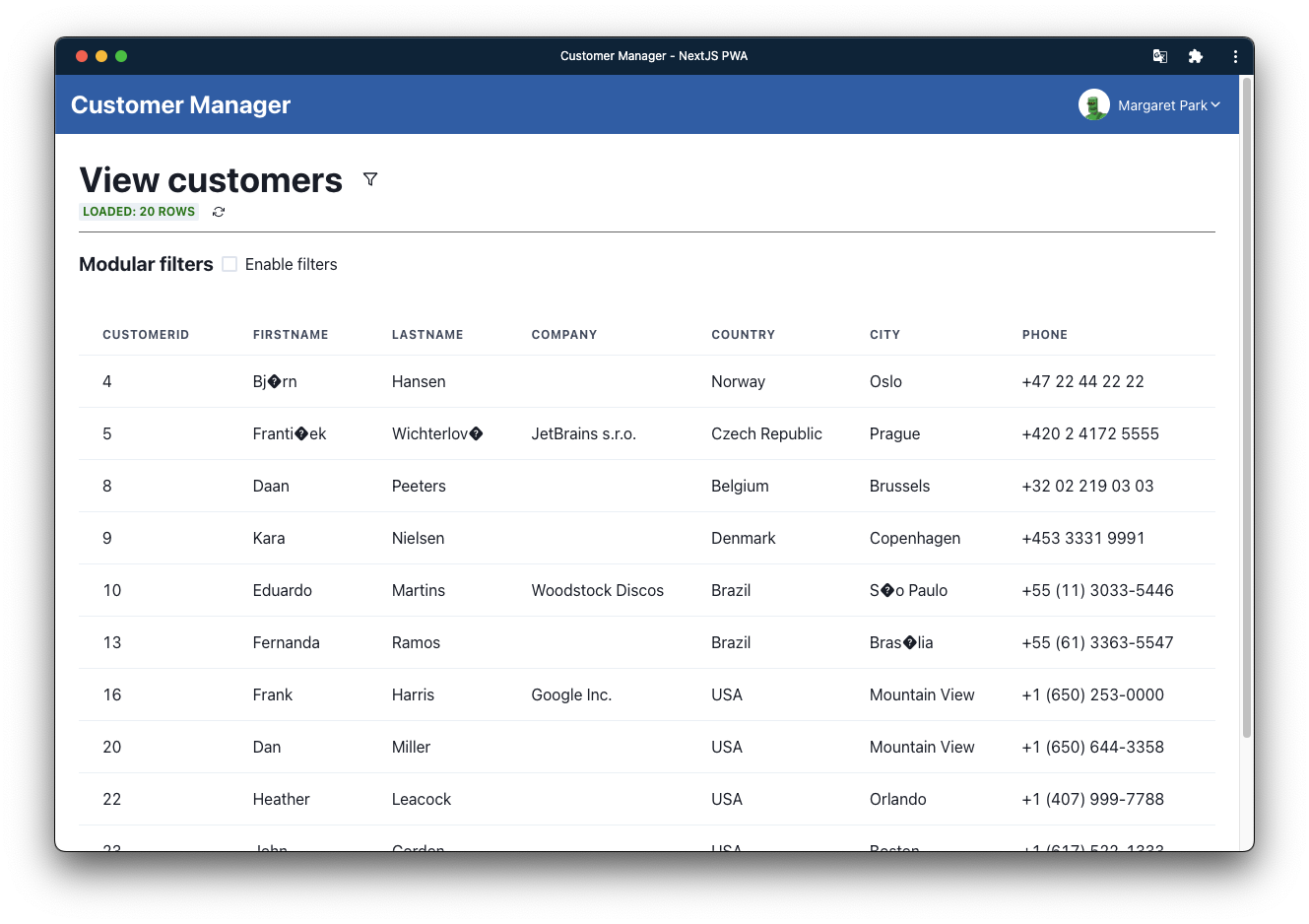Click the Copenhagen city cell
Viewport: 1309px width, 924px height.
pyautogui.click(x=915, y=538)
